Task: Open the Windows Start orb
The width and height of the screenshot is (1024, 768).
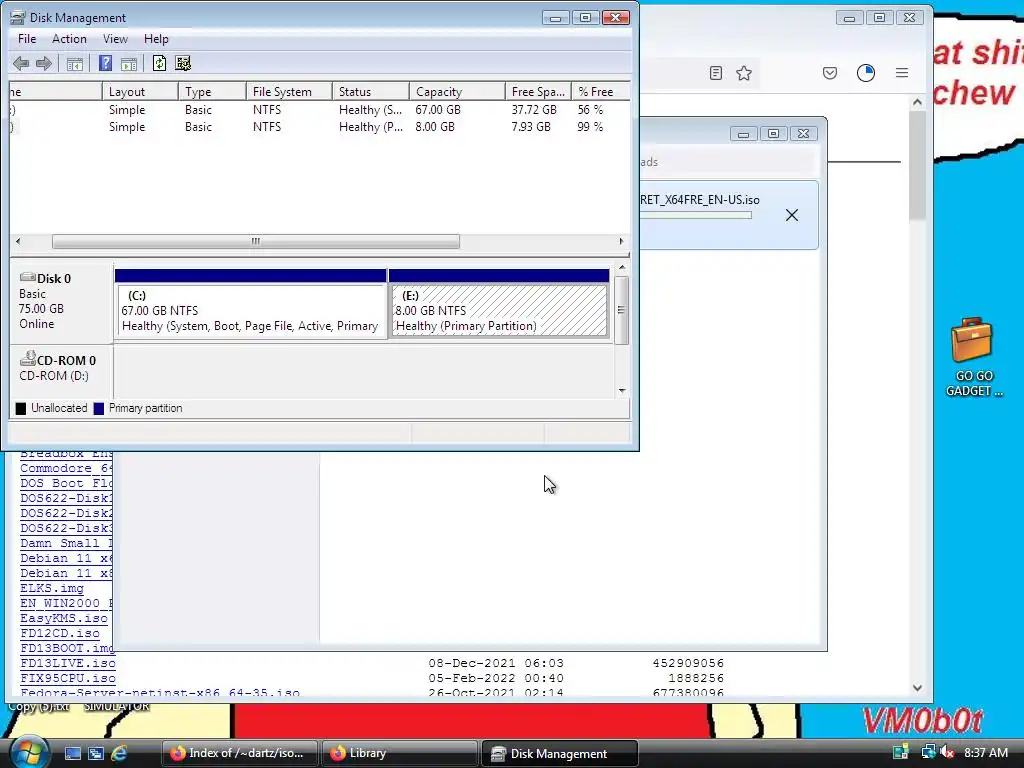Action: [x=28, y=752]
